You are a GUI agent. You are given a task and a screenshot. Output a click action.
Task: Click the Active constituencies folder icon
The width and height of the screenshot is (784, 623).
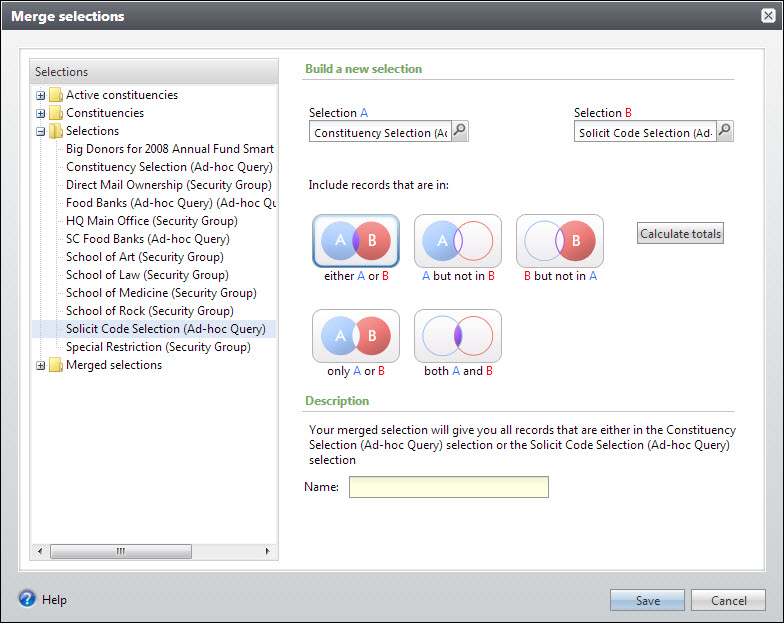[x=56, y=95]
